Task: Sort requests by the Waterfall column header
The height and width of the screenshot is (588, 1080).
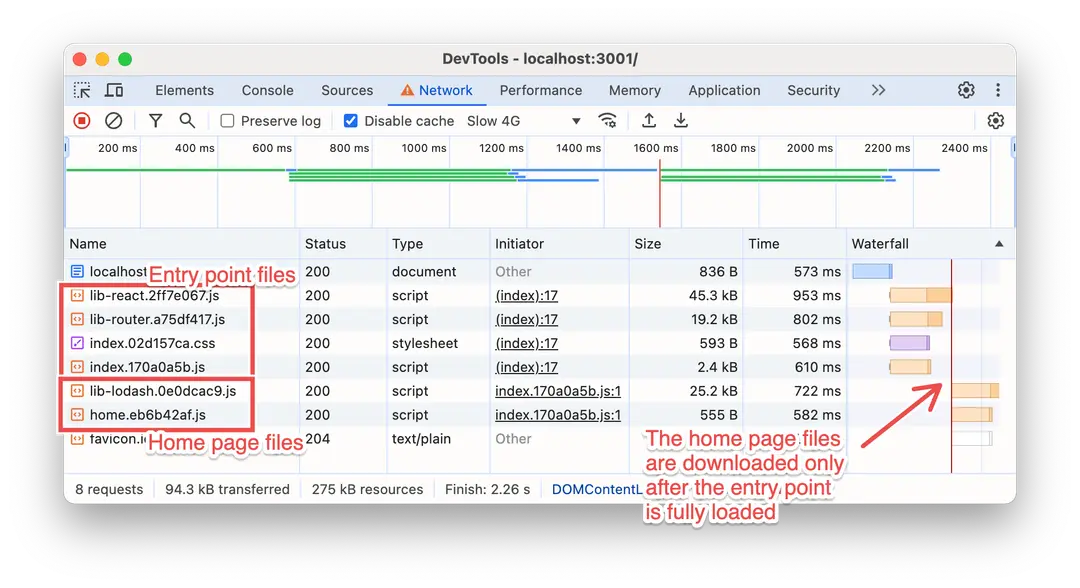Action: (x=880, y=244)
